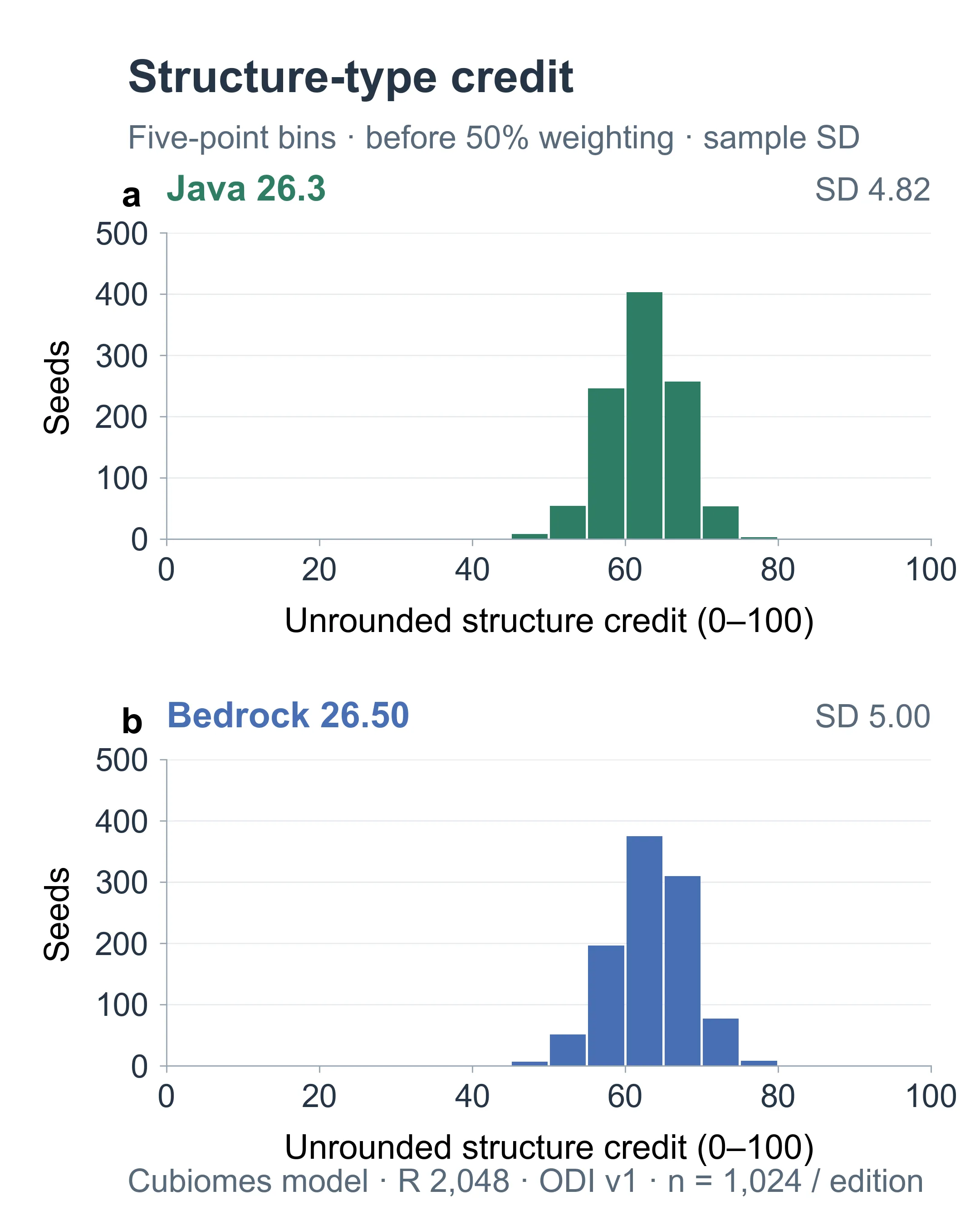Screen dimensions: 980x1225
Task: Click the tallest green Java histogram bar
Action: tap(644, 415)
